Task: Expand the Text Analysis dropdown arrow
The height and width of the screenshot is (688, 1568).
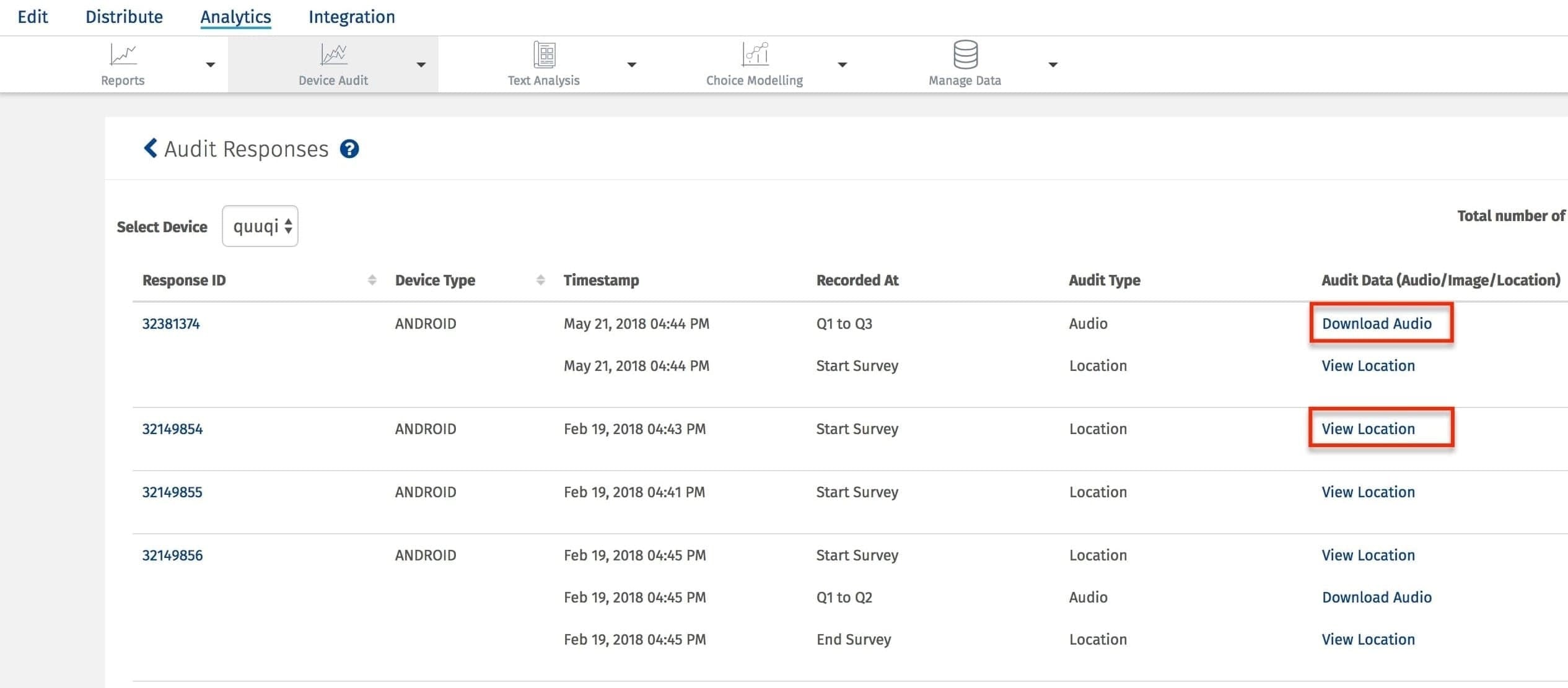Action: 631,64
